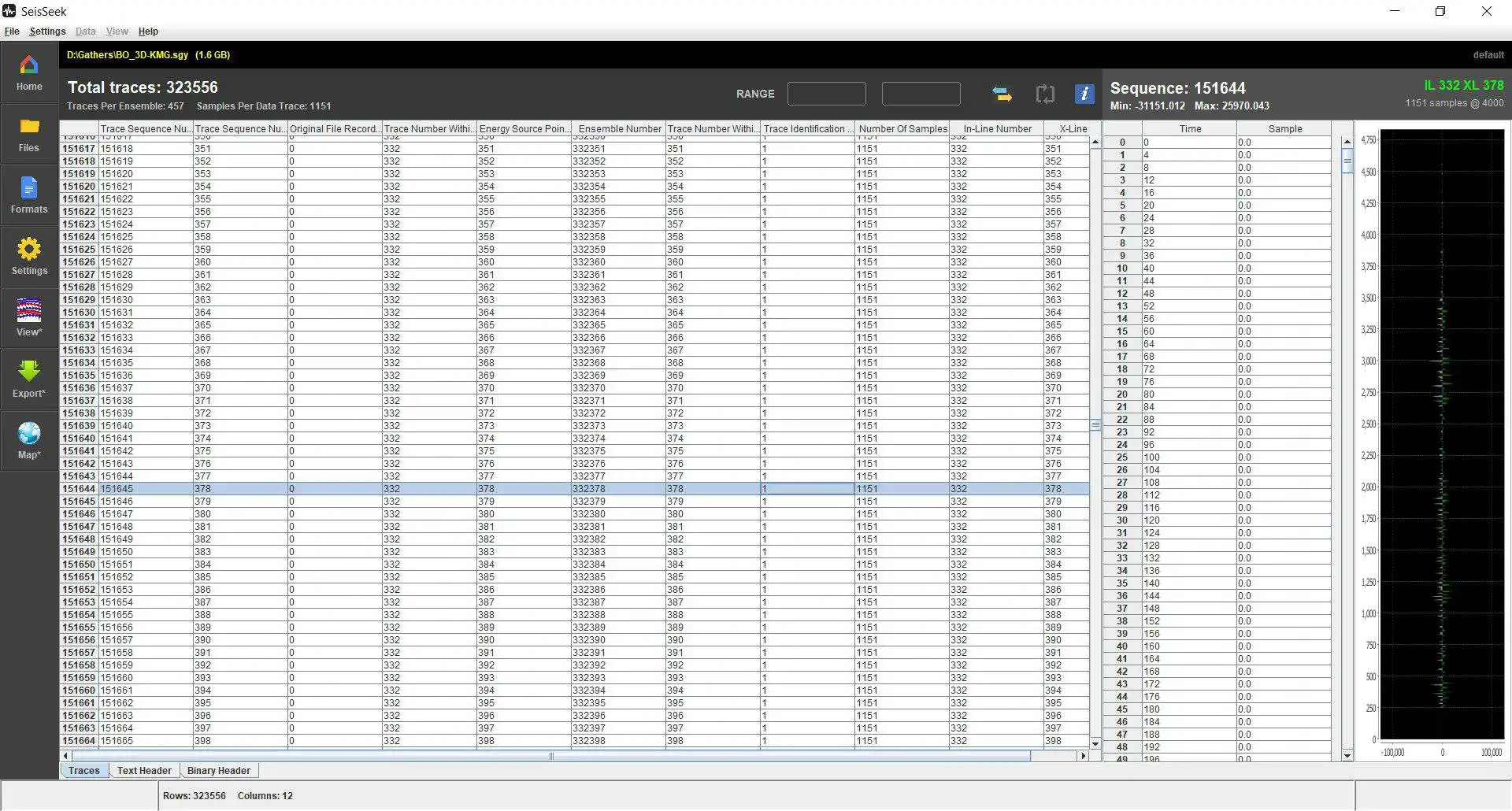
Task: Click the Trace Identification column header
Action: 807,129
